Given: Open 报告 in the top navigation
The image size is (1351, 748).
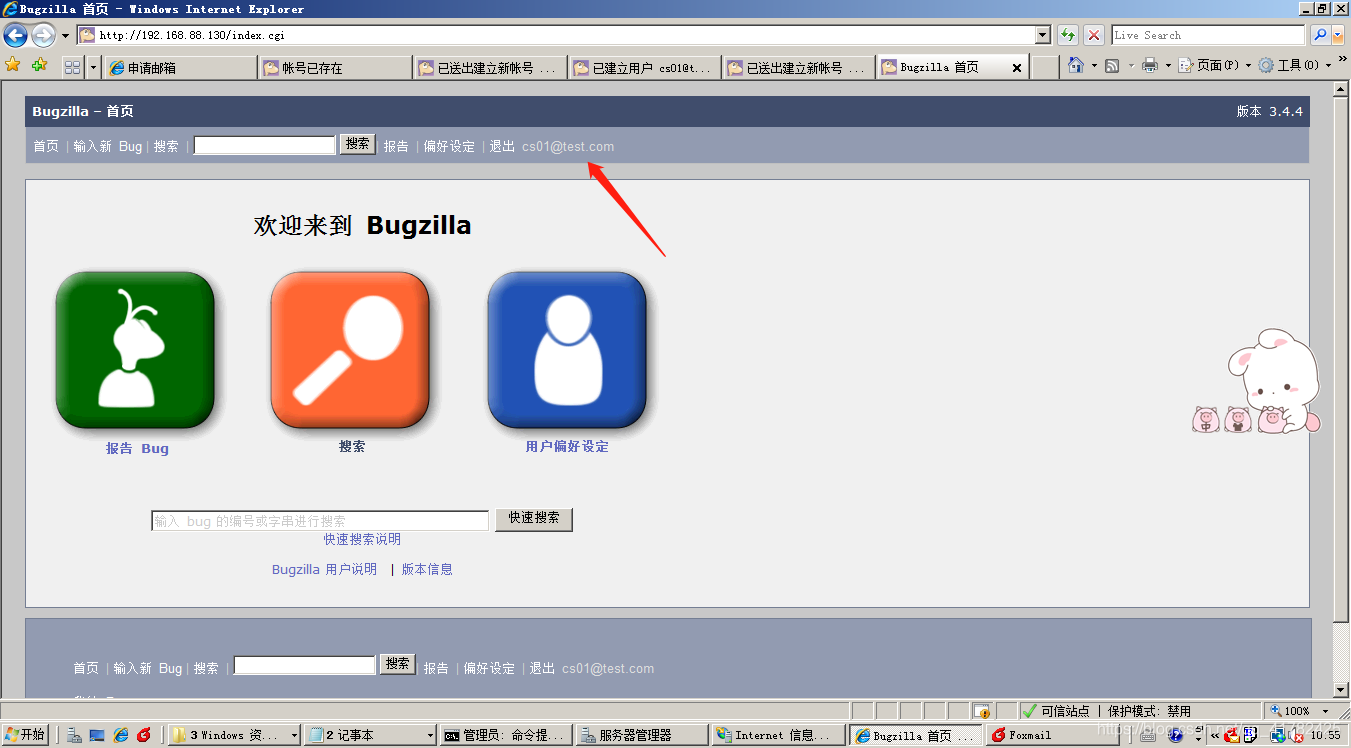Looking at the screenshot, I should (396, 146).
